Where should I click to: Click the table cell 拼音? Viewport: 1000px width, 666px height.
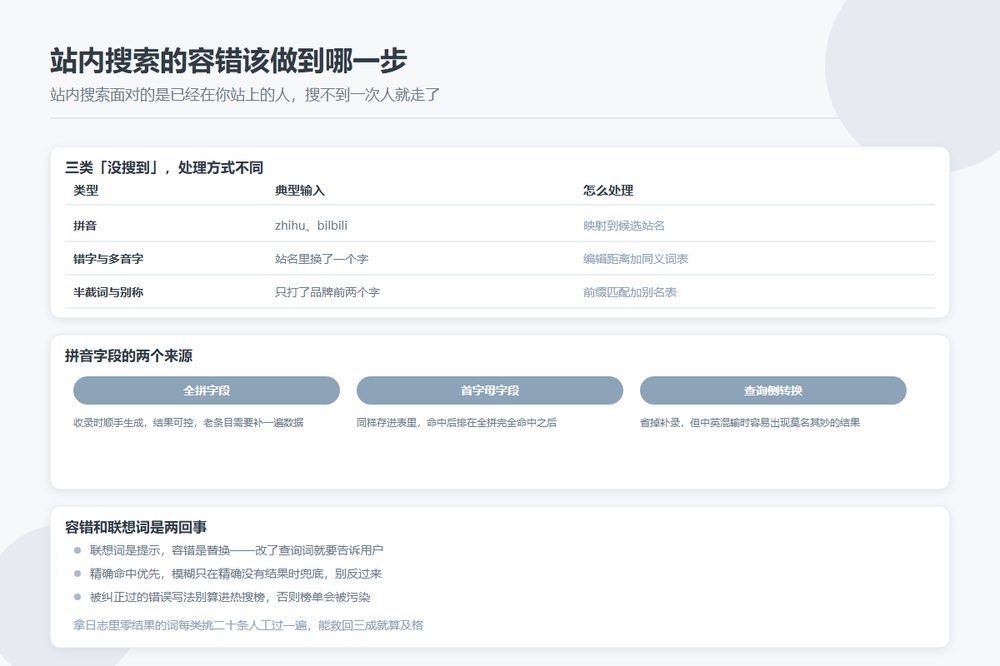tap(85, 225)
